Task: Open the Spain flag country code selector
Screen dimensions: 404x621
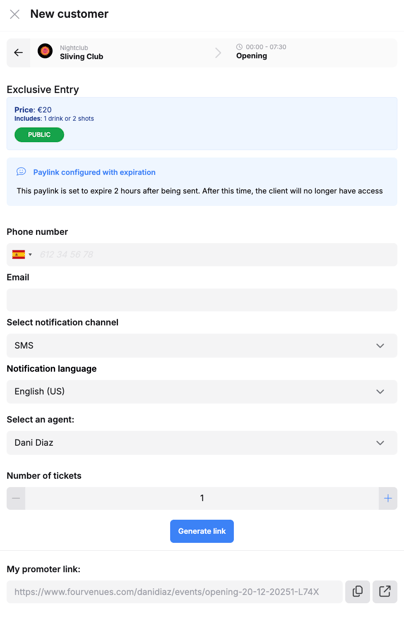Action: (22, 255)
